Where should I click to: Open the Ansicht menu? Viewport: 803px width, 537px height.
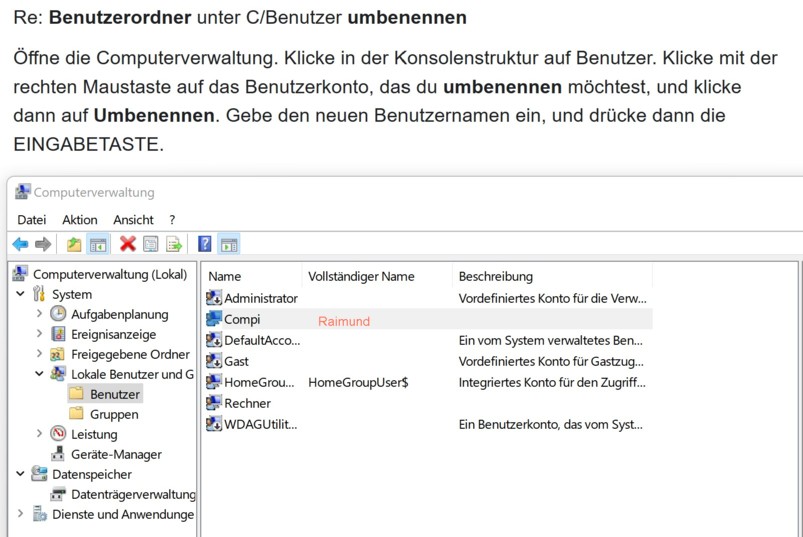[x=133, y=220]
